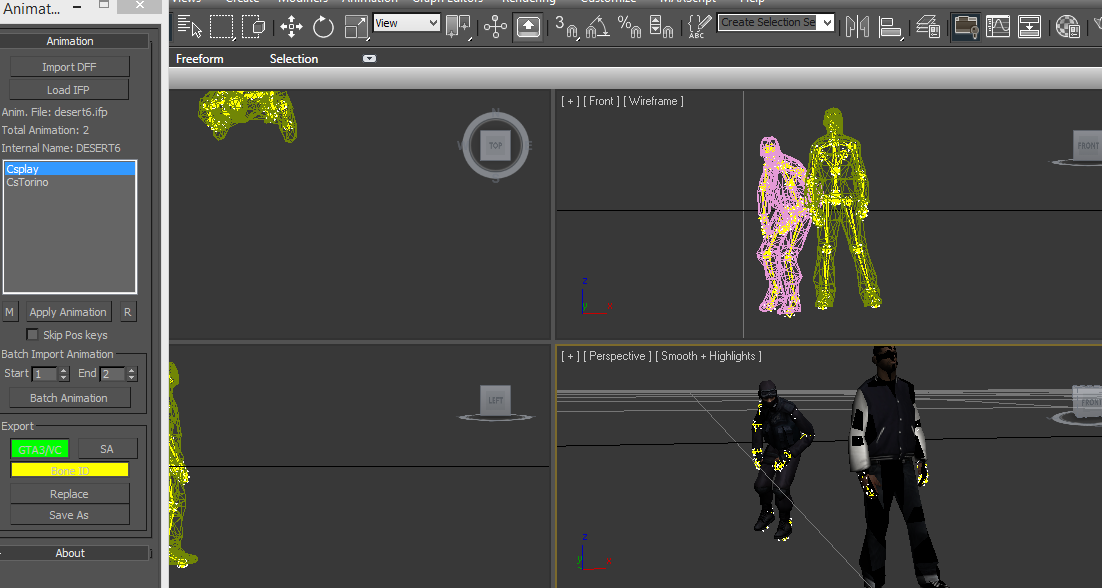Enable the Skip Pos keys checkbox

click(32, 335)
